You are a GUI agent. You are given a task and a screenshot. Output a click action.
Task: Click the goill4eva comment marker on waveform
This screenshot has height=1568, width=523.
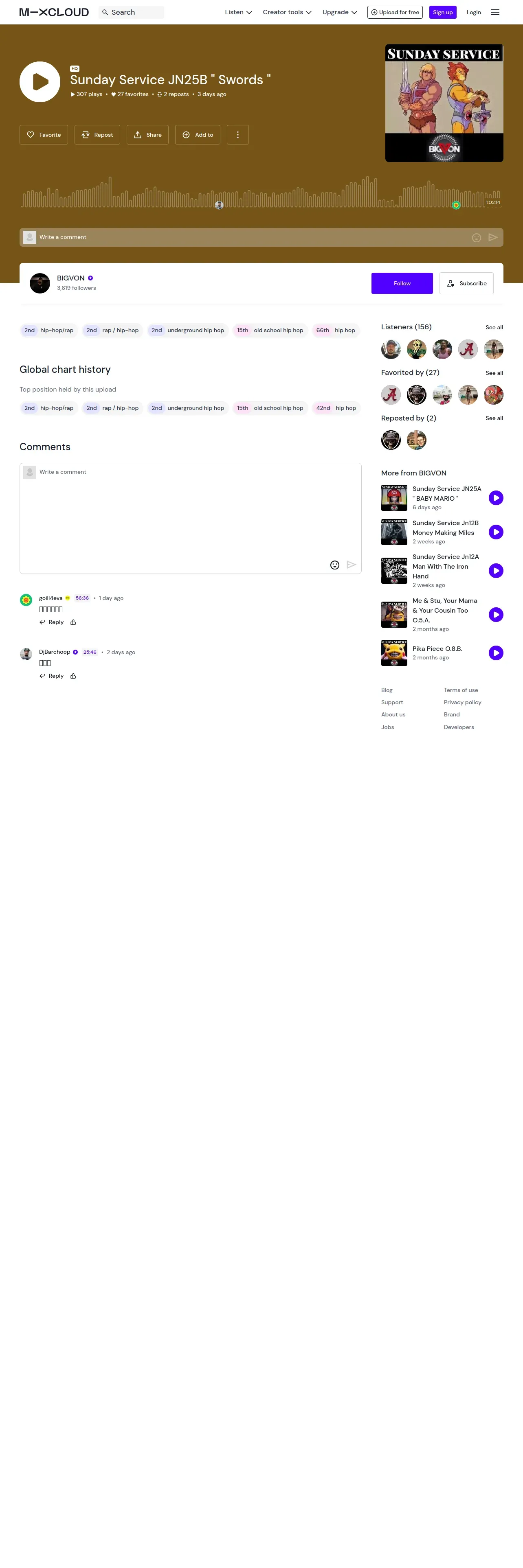(456, 205)
